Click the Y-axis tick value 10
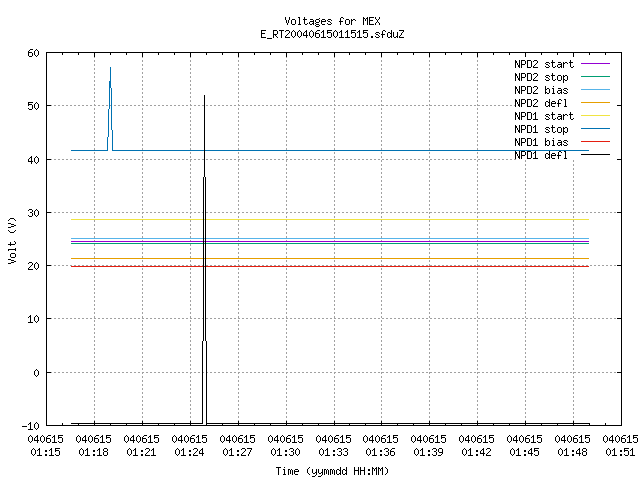Screen dimensions: 640x480 (x=33, y=319)
